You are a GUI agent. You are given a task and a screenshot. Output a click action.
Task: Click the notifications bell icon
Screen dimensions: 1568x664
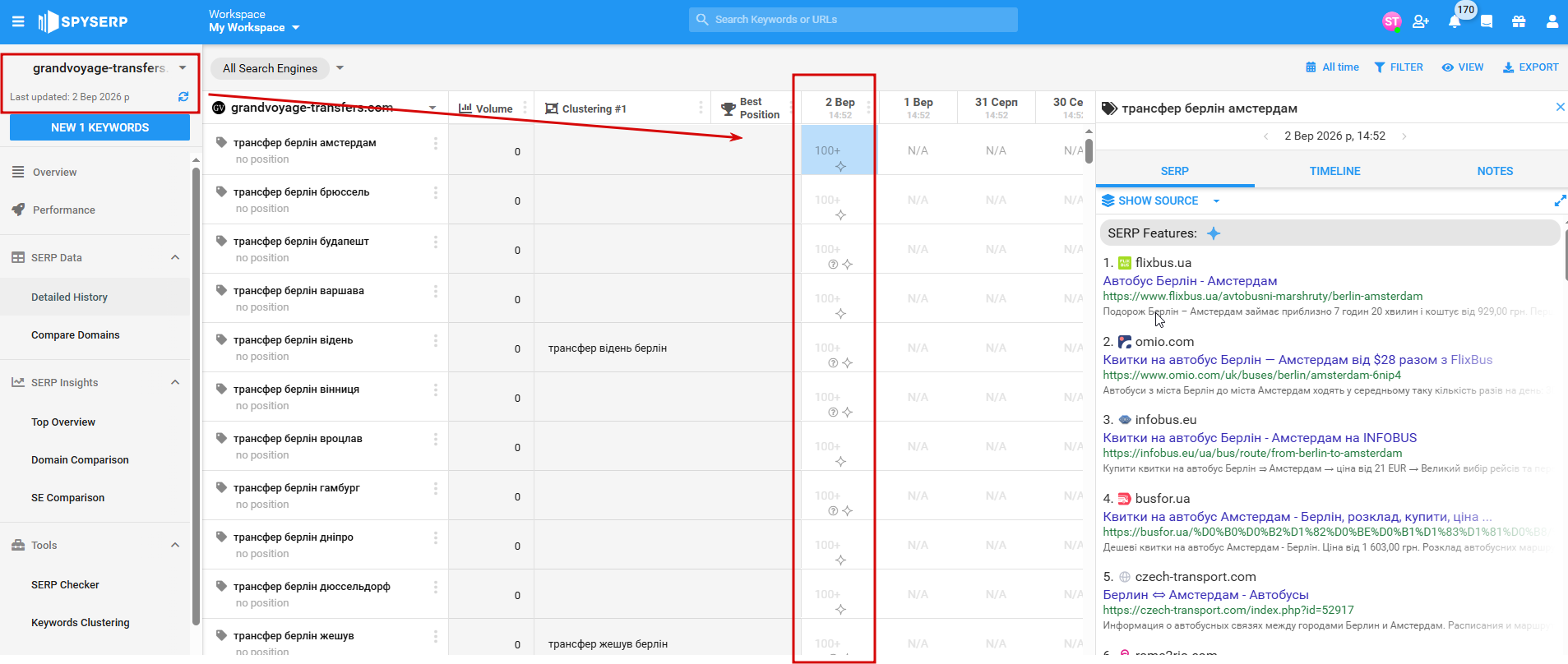(1455, 21)
